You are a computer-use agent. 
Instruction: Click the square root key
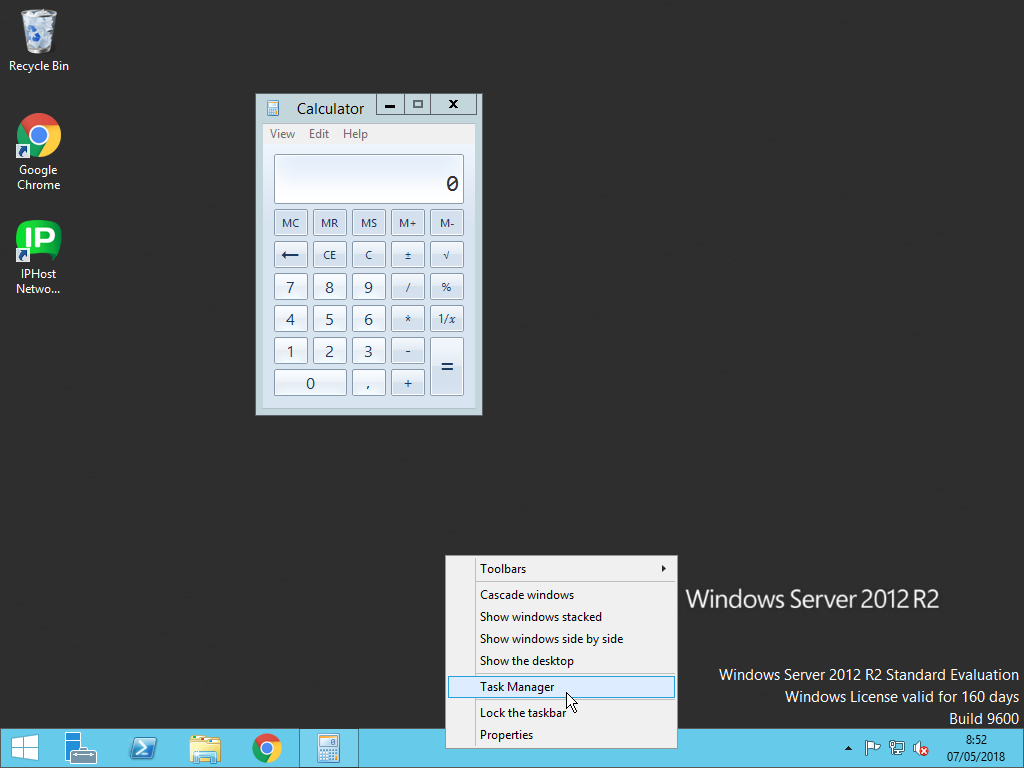[447, 255]
